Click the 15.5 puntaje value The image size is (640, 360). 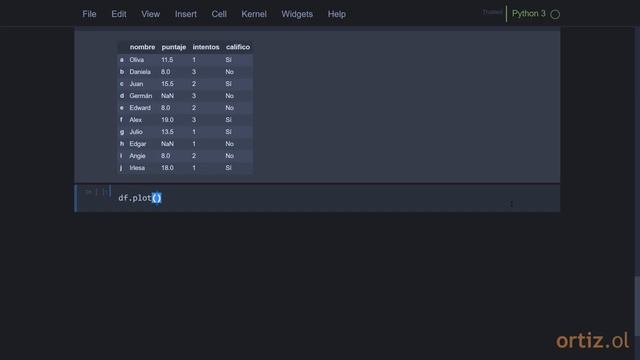tap(167, 84)
